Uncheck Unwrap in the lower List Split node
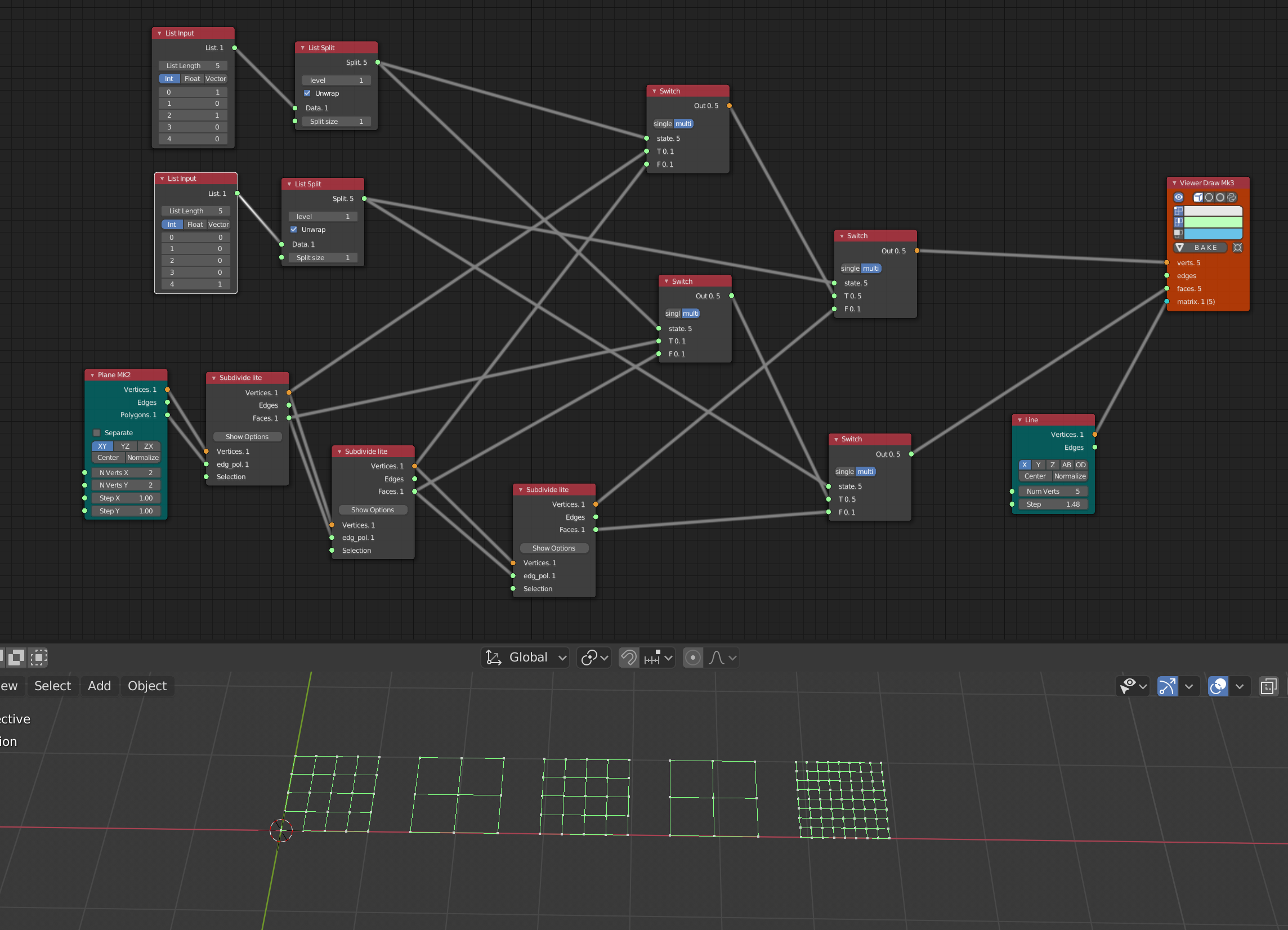 pyautogui.click(x=294, y=229)
